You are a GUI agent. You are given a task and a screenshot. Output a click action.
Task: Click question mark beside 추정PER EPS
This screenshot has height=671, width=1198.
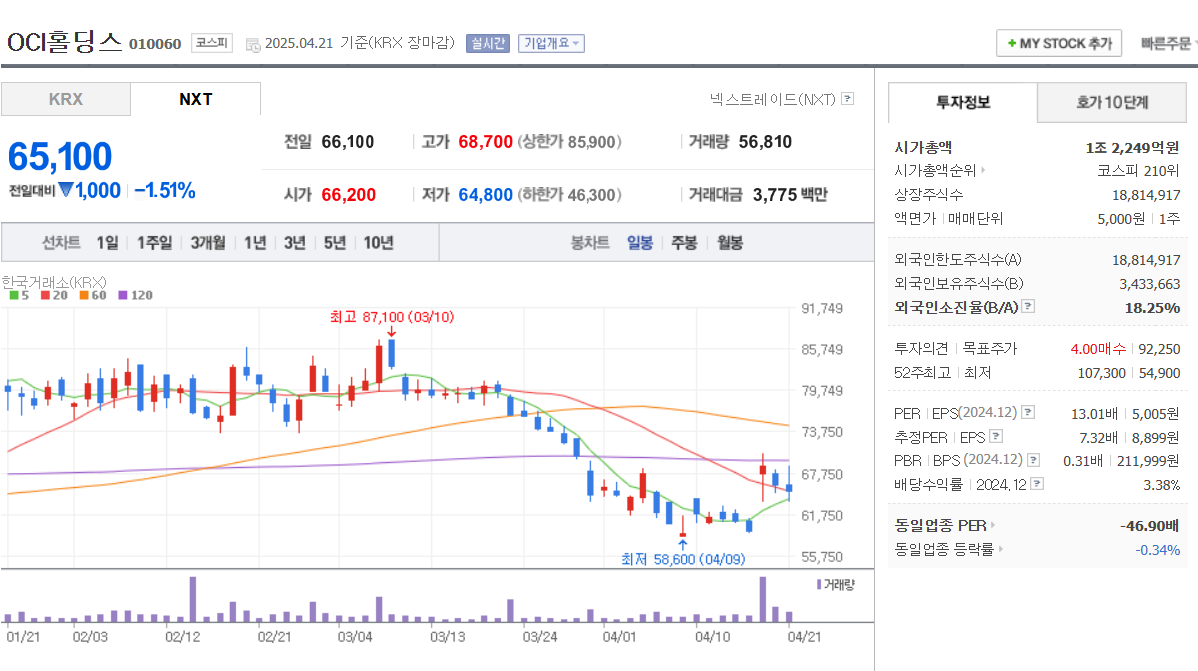[995, 437]
